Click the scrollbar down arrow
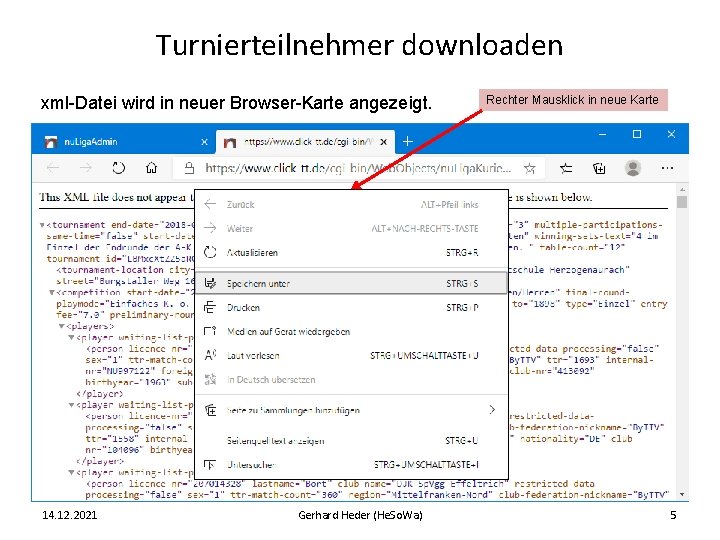720x540 pixels. (x=682, y=495)
